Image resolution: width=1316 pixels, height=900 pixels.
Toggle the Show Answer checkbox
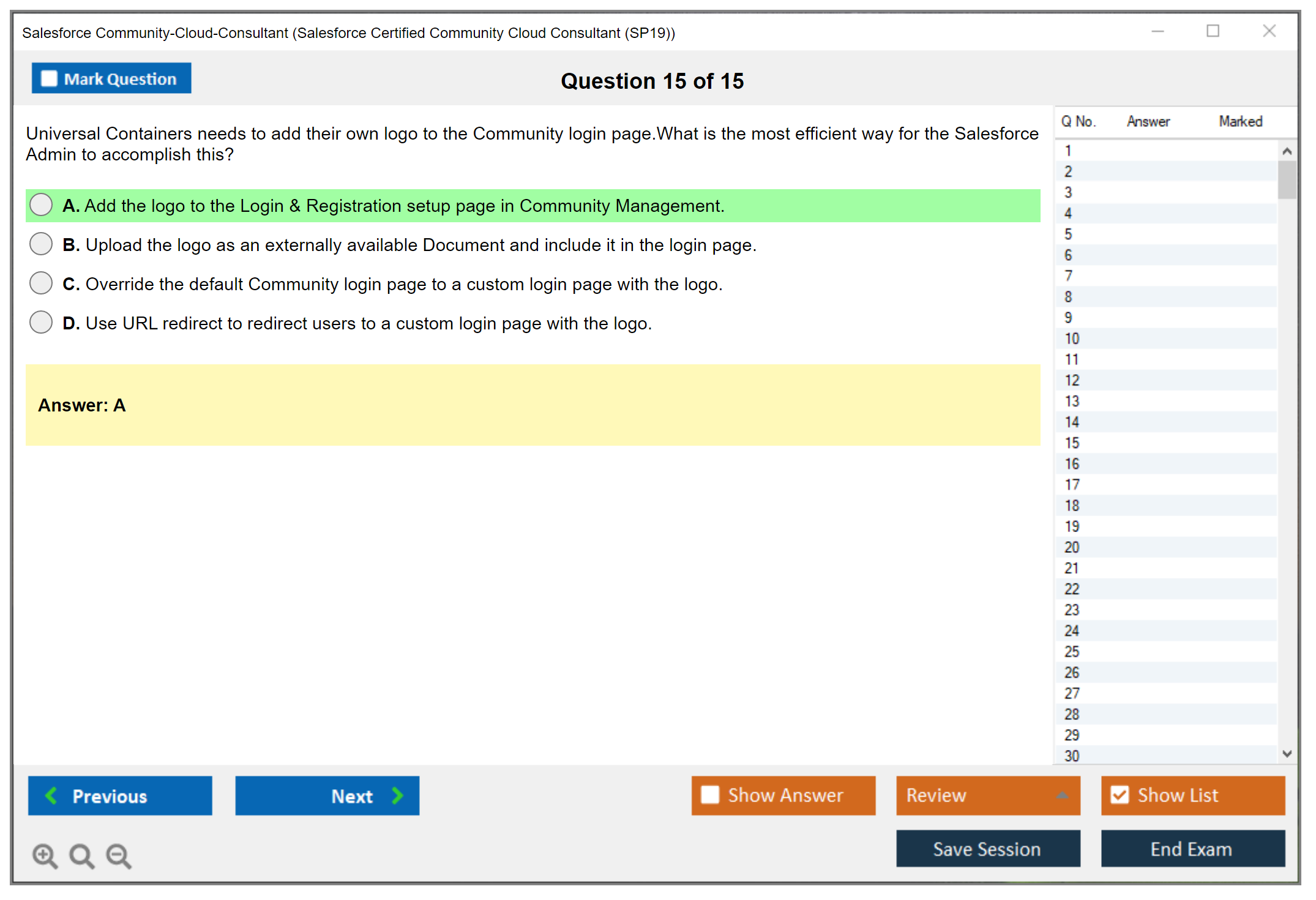710,795
